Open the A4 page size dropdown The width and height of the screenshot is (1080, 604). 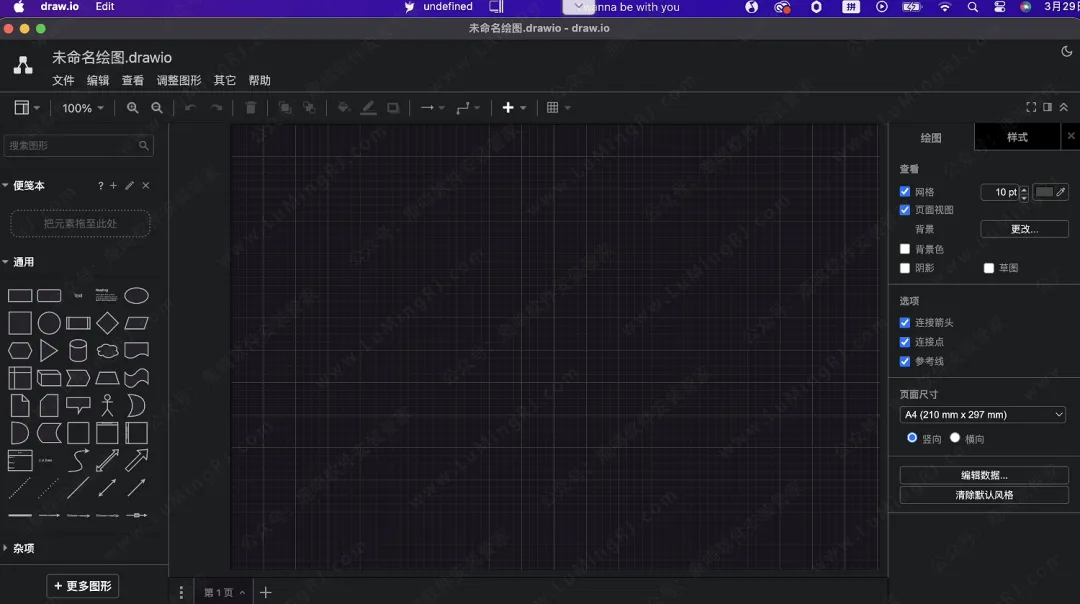983,415
